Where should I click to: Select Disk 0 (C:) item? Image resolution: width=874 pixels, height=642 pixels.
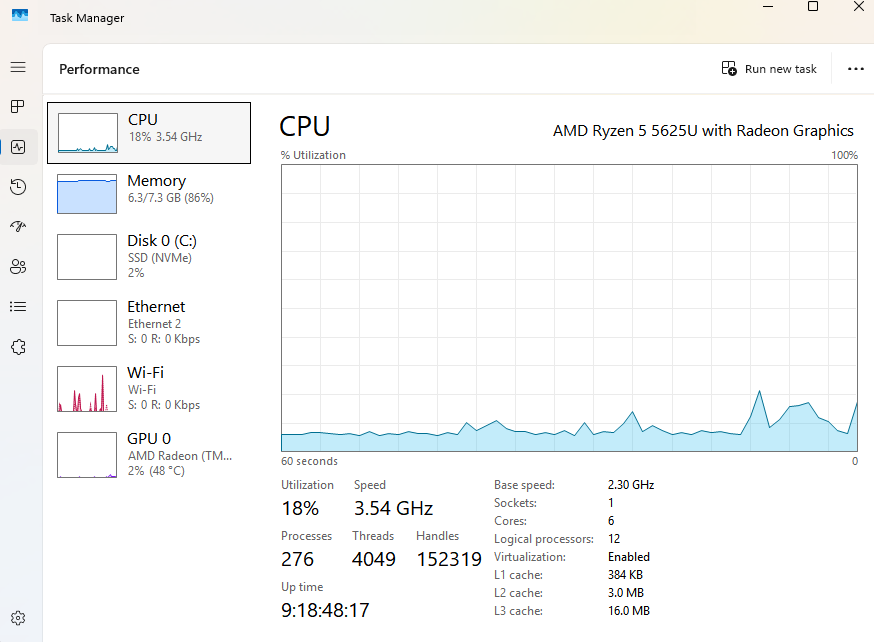[x=150, y=256]
